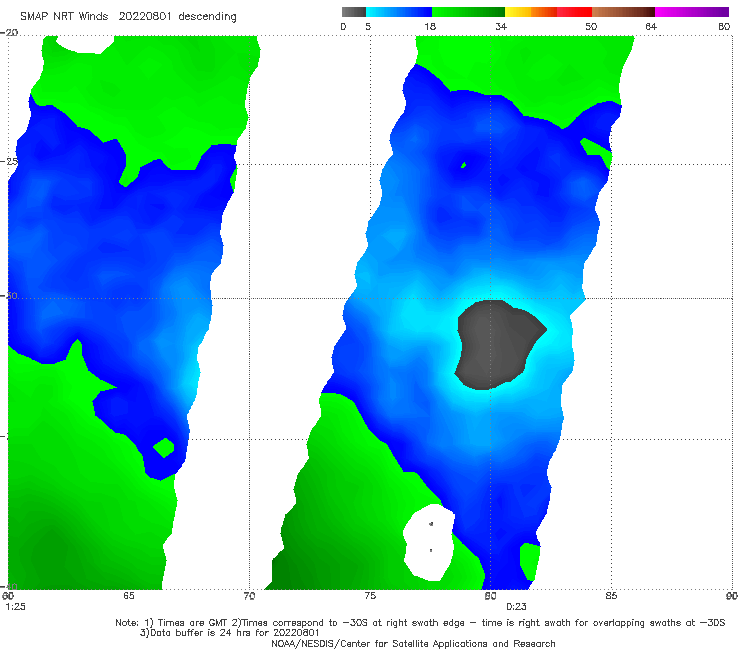The image size is (740, 650).
Task: Click the white data gap inside right swath
Action: coord(429,543)
